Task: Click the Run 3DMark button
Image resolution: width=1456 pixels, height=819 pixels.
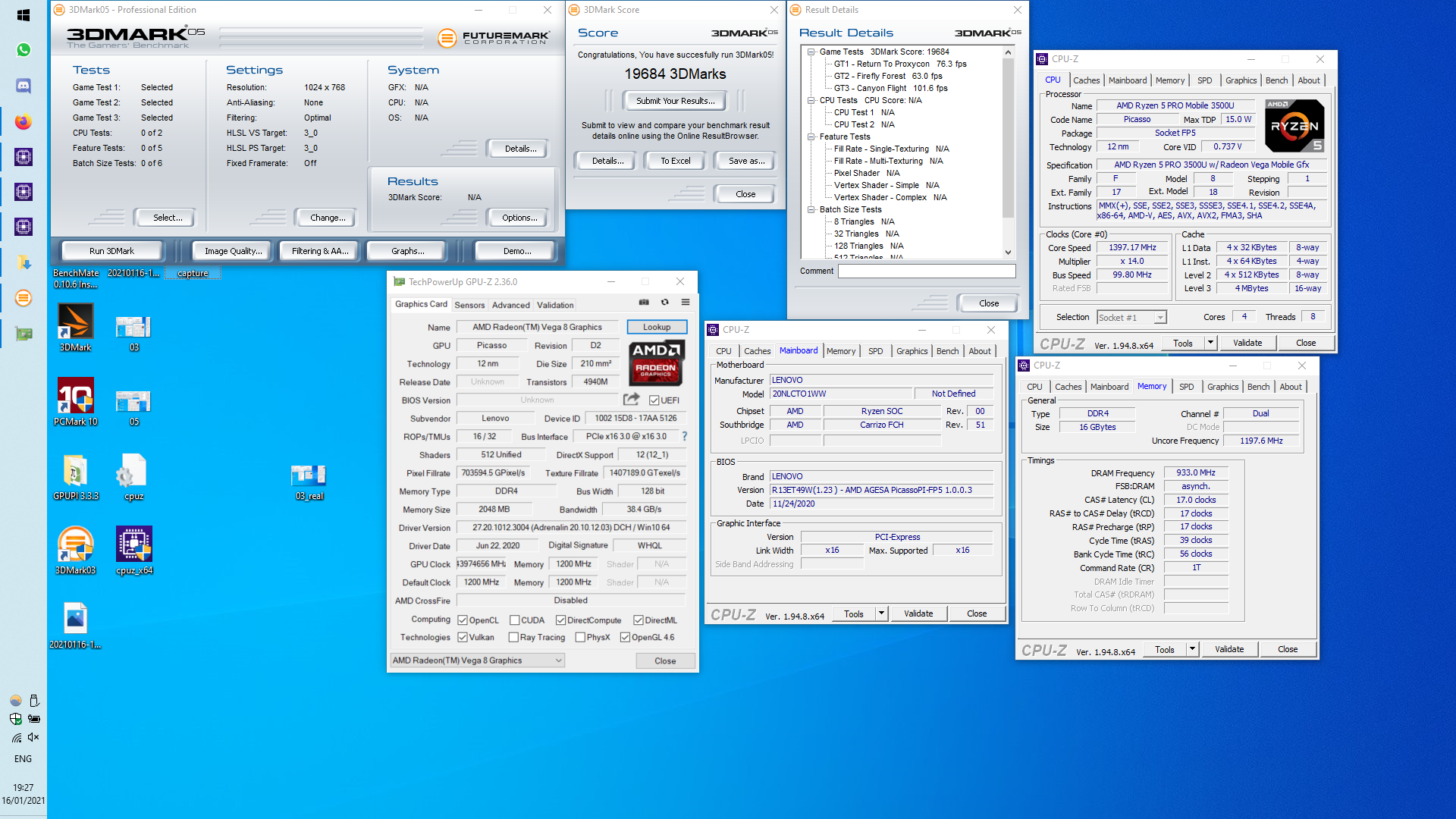Action: click(111, 251)
